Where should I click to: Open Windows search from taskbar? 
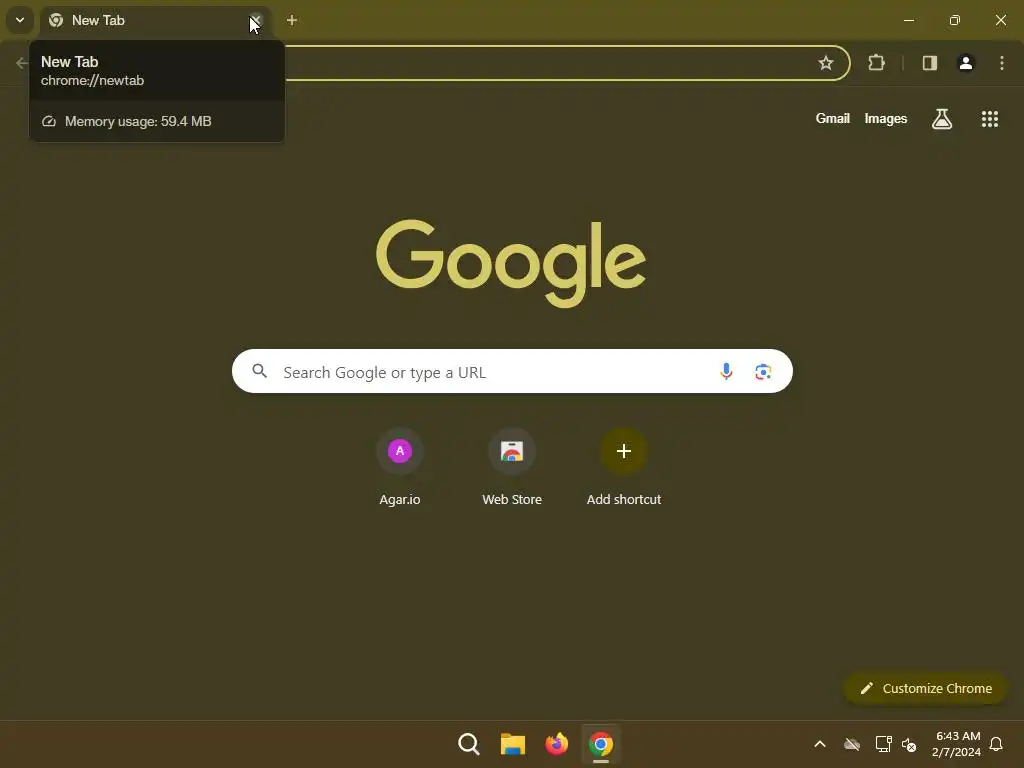[469, 744]
